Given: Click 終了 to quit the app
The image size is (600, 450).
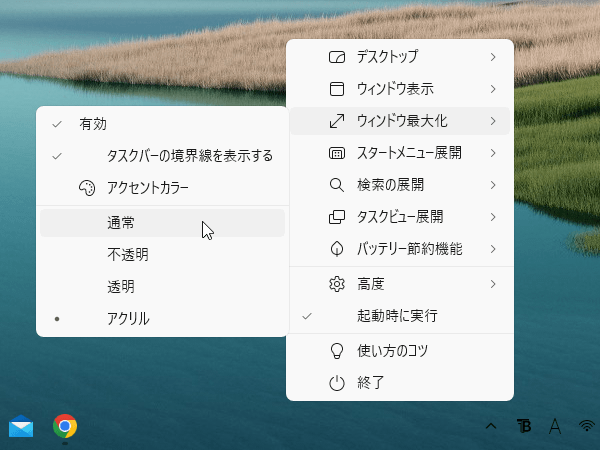Looking at the screenshot, I should tap(370, 383).
